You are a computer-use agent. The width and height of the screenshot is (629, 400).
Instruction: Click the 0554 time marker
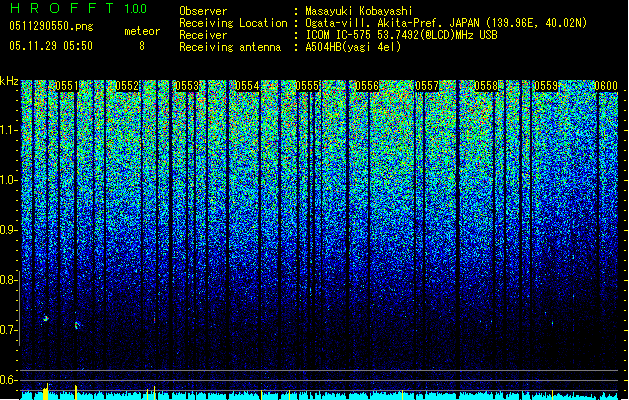click(x=247, y=86)
